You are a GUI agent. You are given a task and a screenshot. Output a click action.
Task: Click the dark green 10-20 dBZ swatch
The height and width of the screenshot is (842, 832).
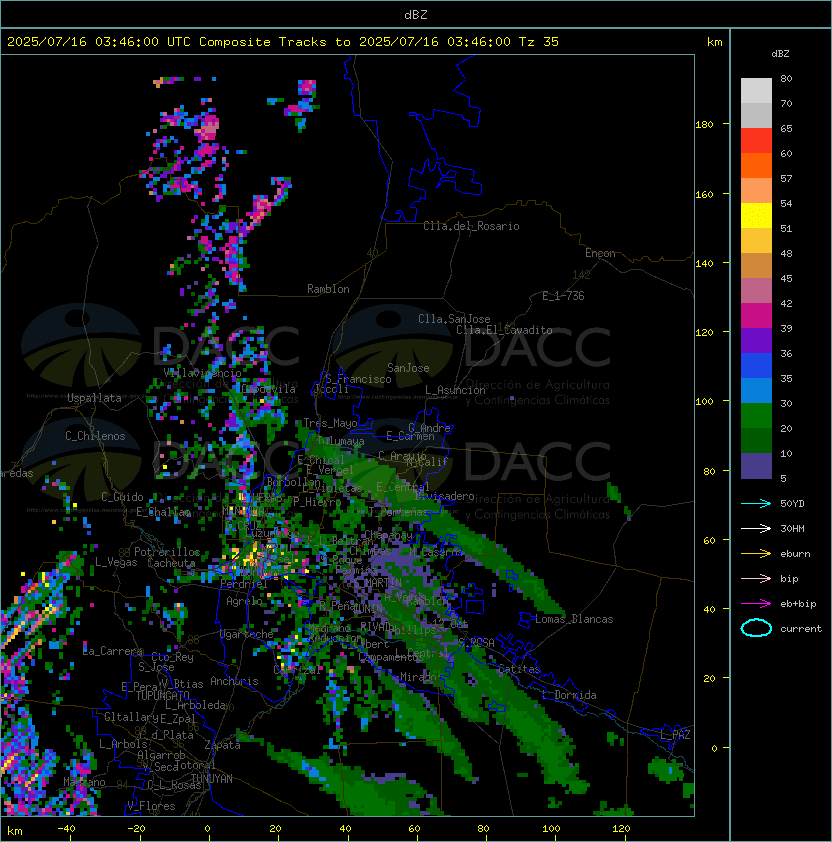point(756,440)
